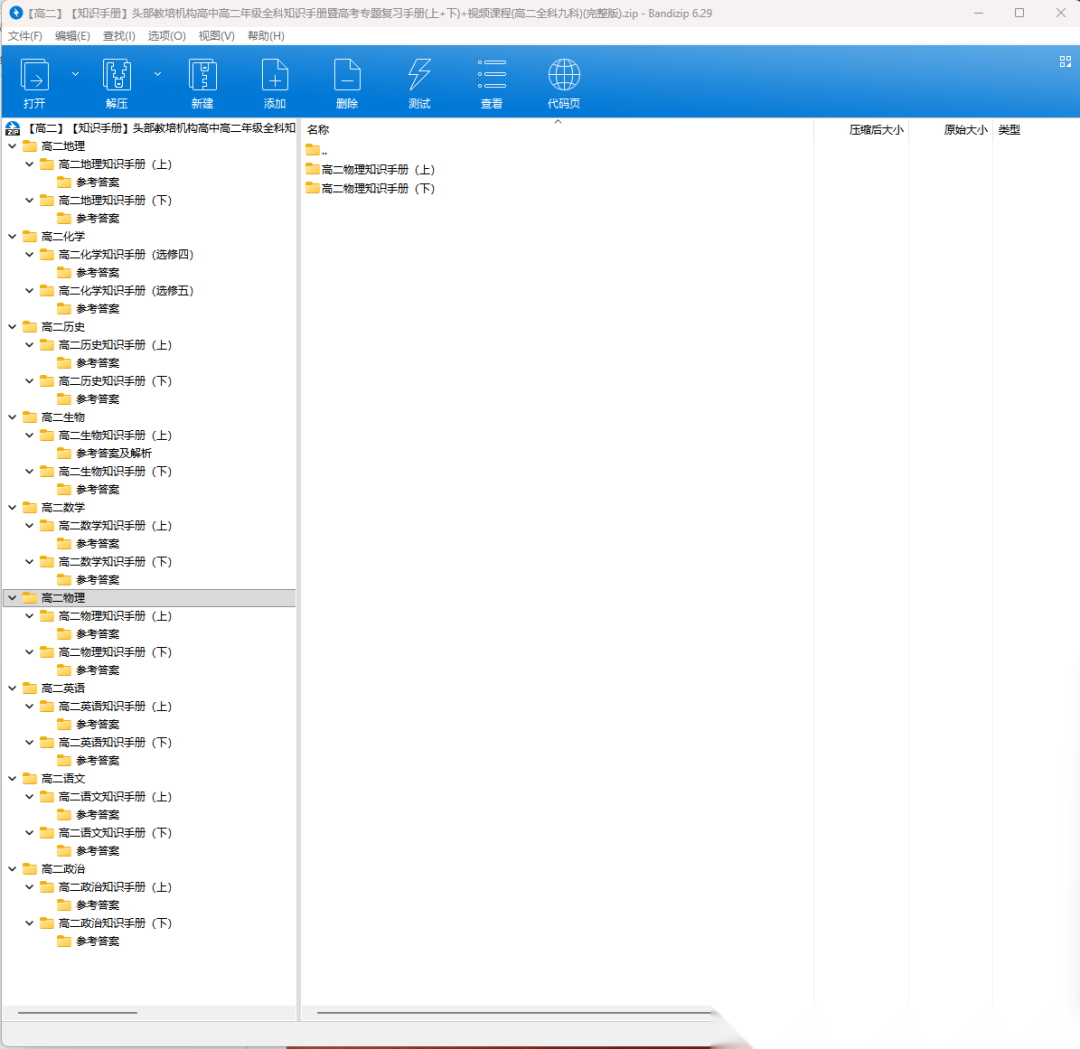Viewport: 1080px width, 1049px height.
Task: Sort by 名称 column header
Action: pos(318,130)
